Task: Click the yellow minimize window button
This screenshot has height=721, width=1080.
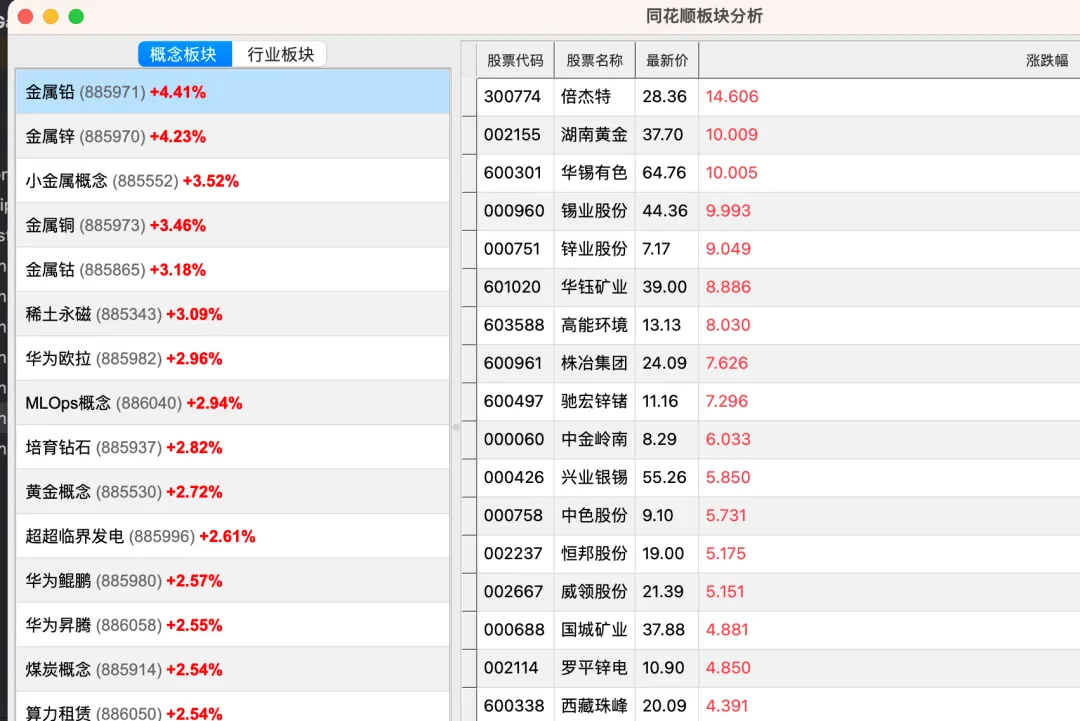Action: click(51, 17)
